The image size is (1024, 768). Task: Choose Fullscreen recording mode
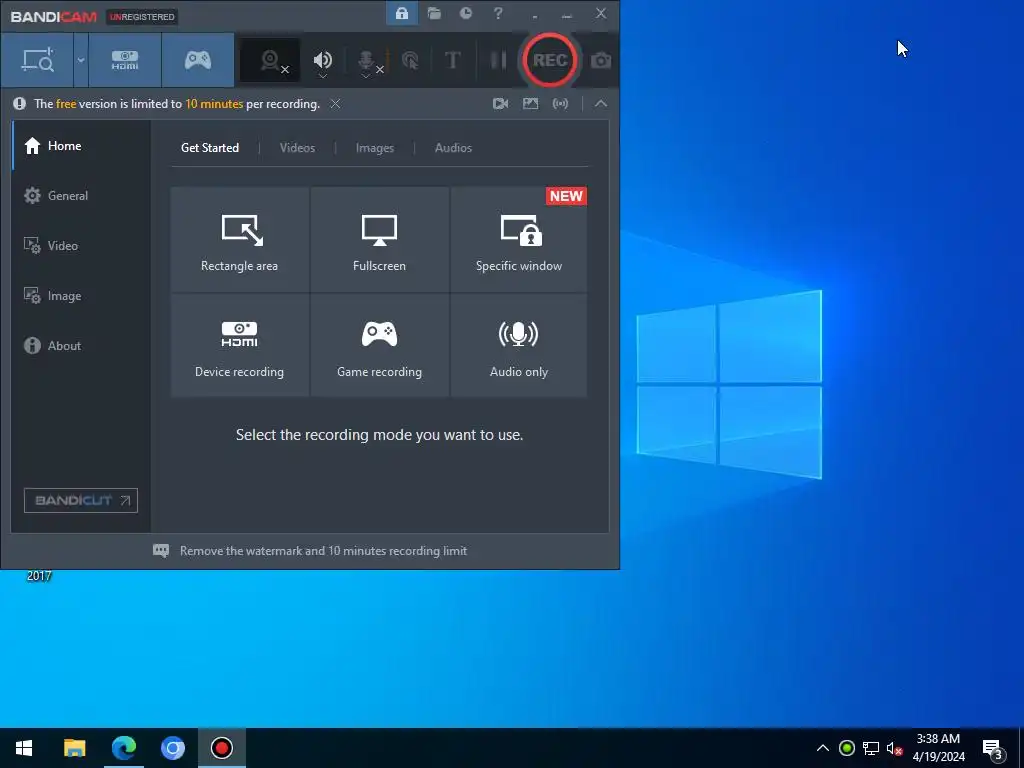click(x=379, y=240)
